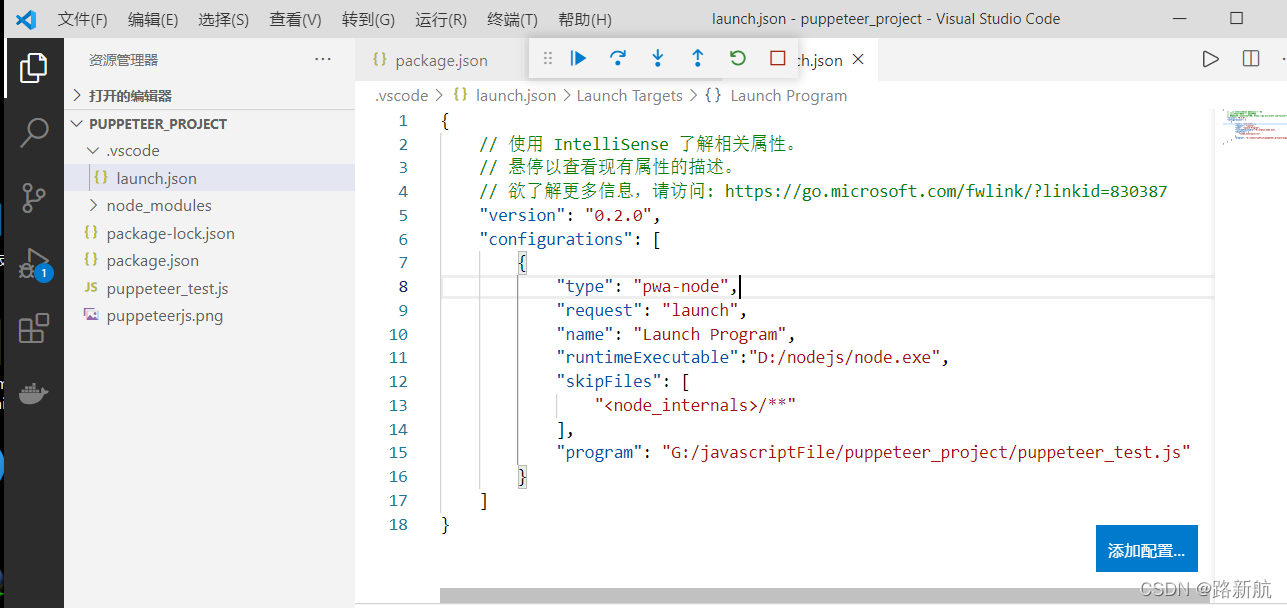Click the "pwa-node" type value
The image size is (1287, 608).
point(679,287)
